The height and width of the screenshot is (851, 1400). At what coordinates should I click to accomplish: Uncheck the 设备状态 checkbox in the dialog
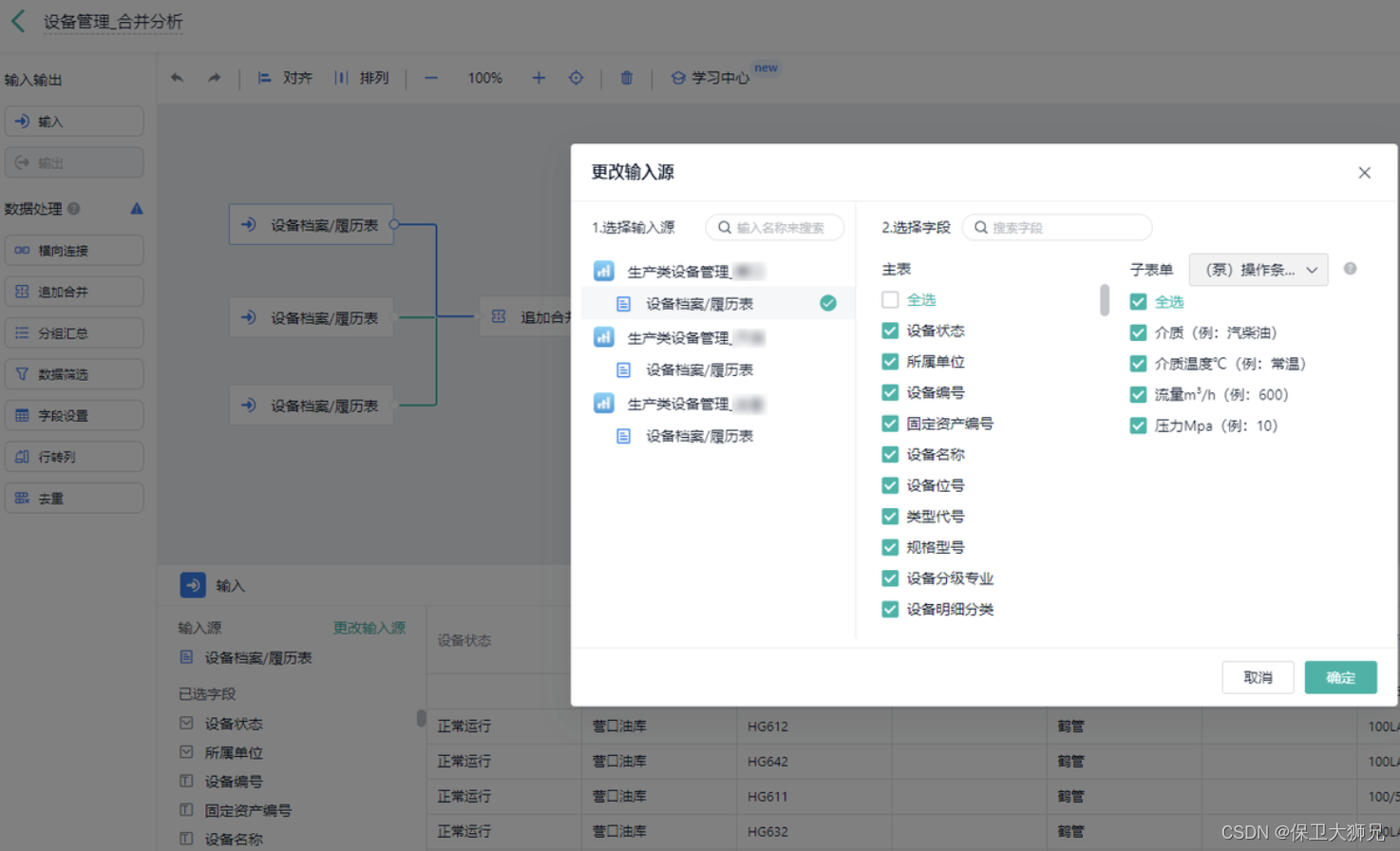[890, 331]
